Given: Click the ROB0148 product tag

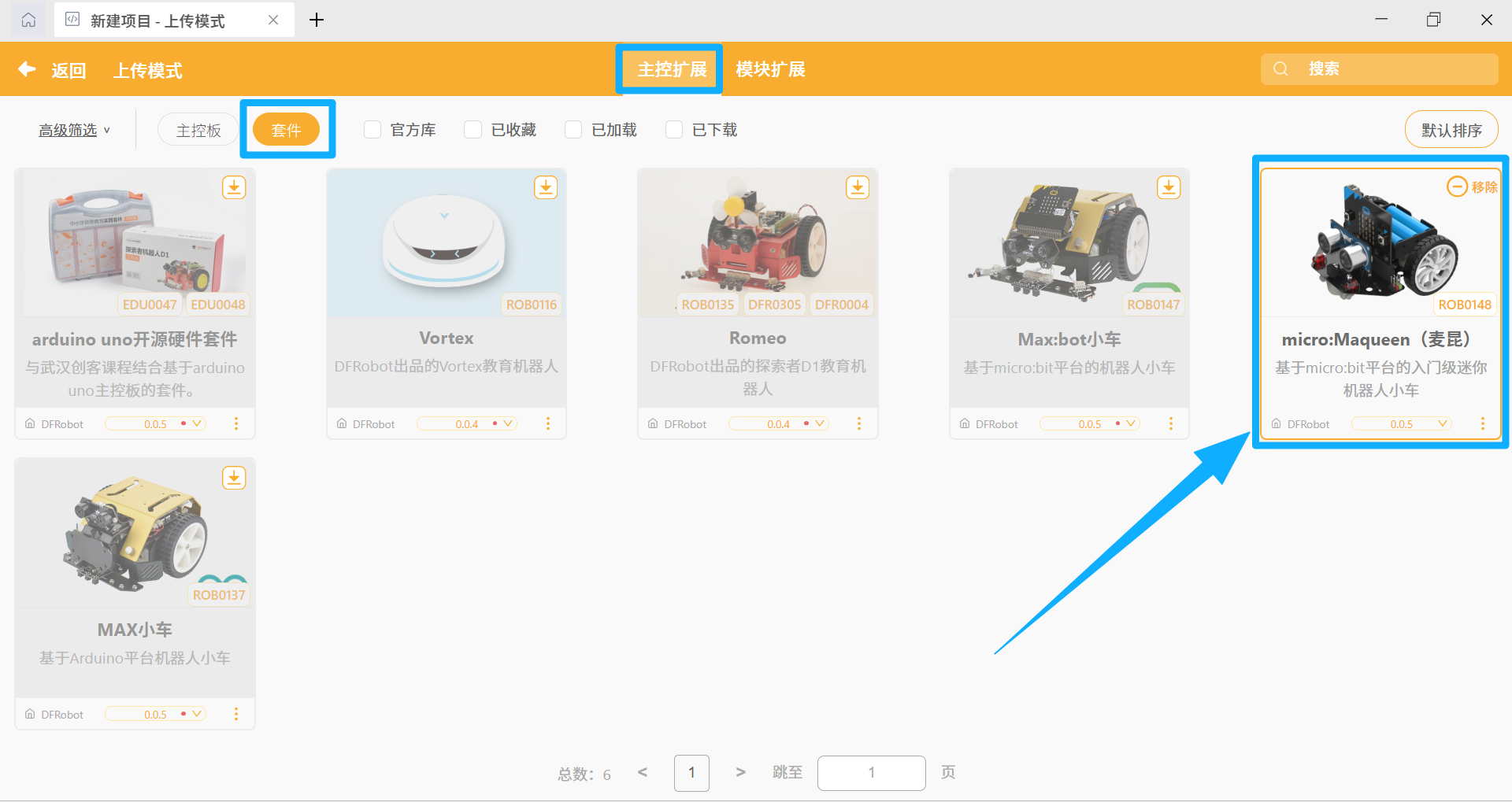Looking at the screenshot, I should coord(1465,305).
